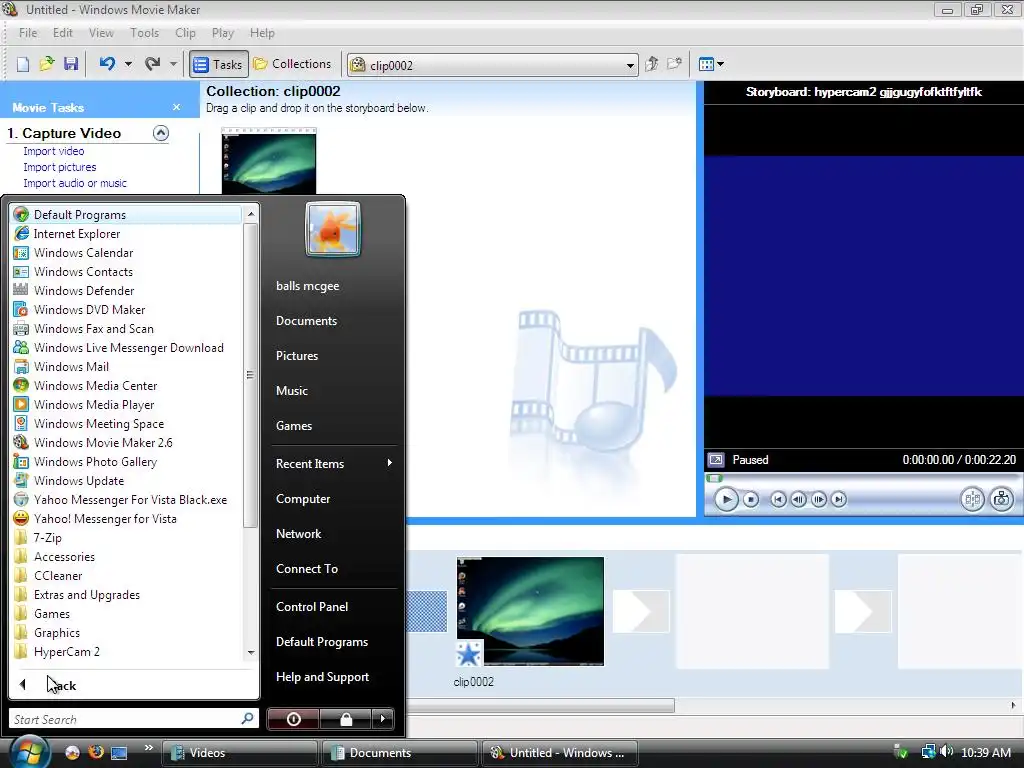Open the Play menu
The image size is (1024, 768).
223,33
